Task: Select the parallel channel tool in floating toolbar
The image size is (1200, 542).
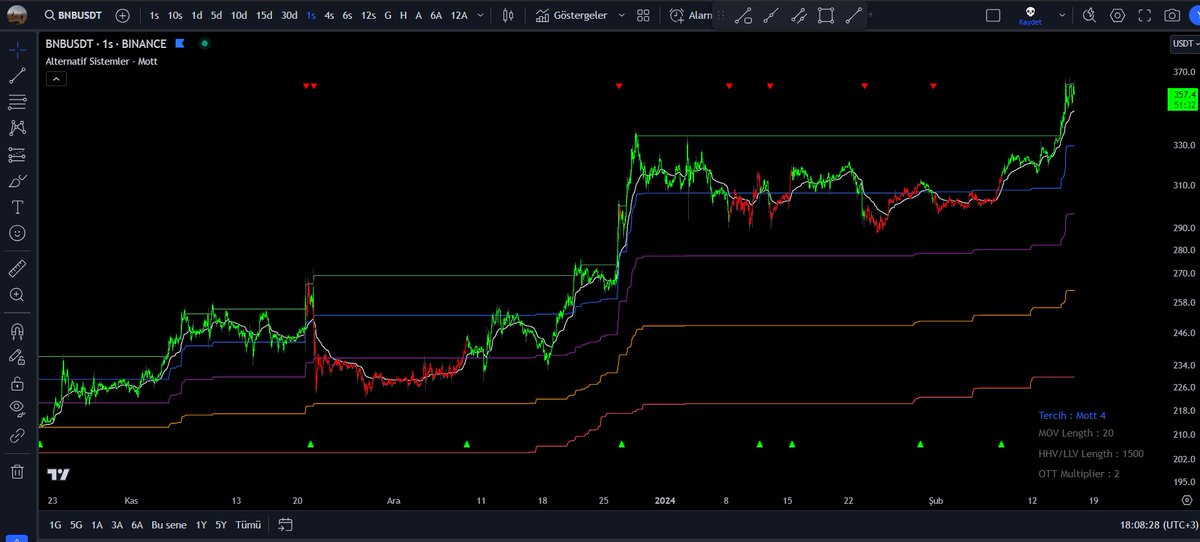Action: (799, 16)
